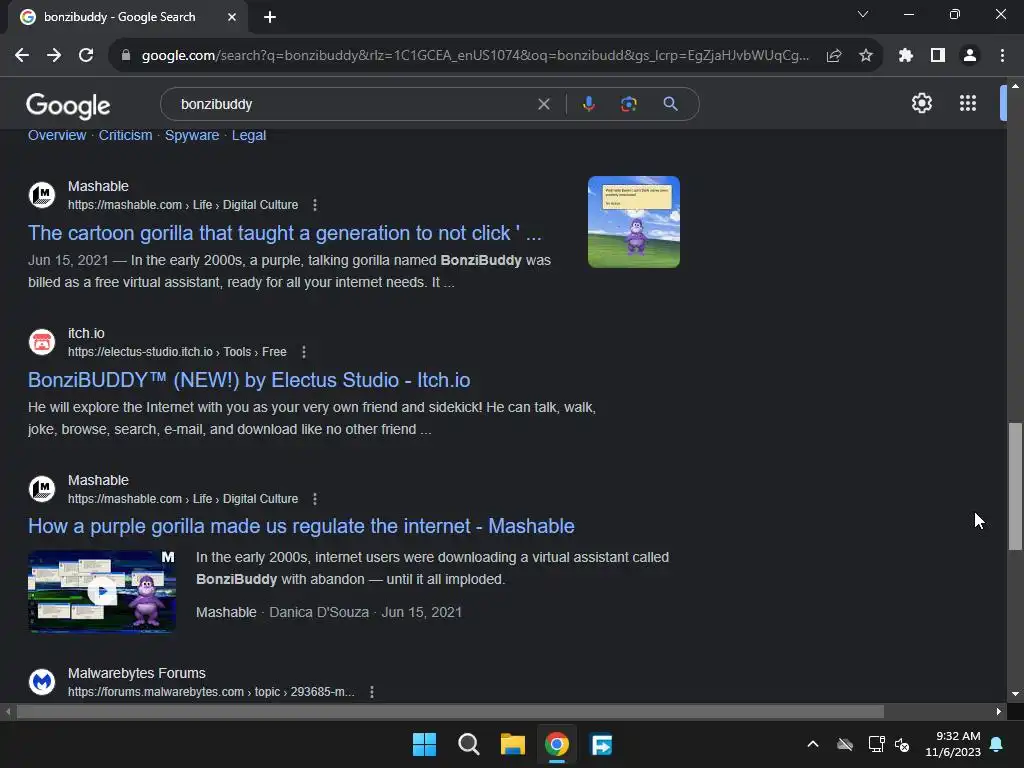1024x768 pixels.
Task: Open the Spyware section link
Action: click(x=192, y=135)
